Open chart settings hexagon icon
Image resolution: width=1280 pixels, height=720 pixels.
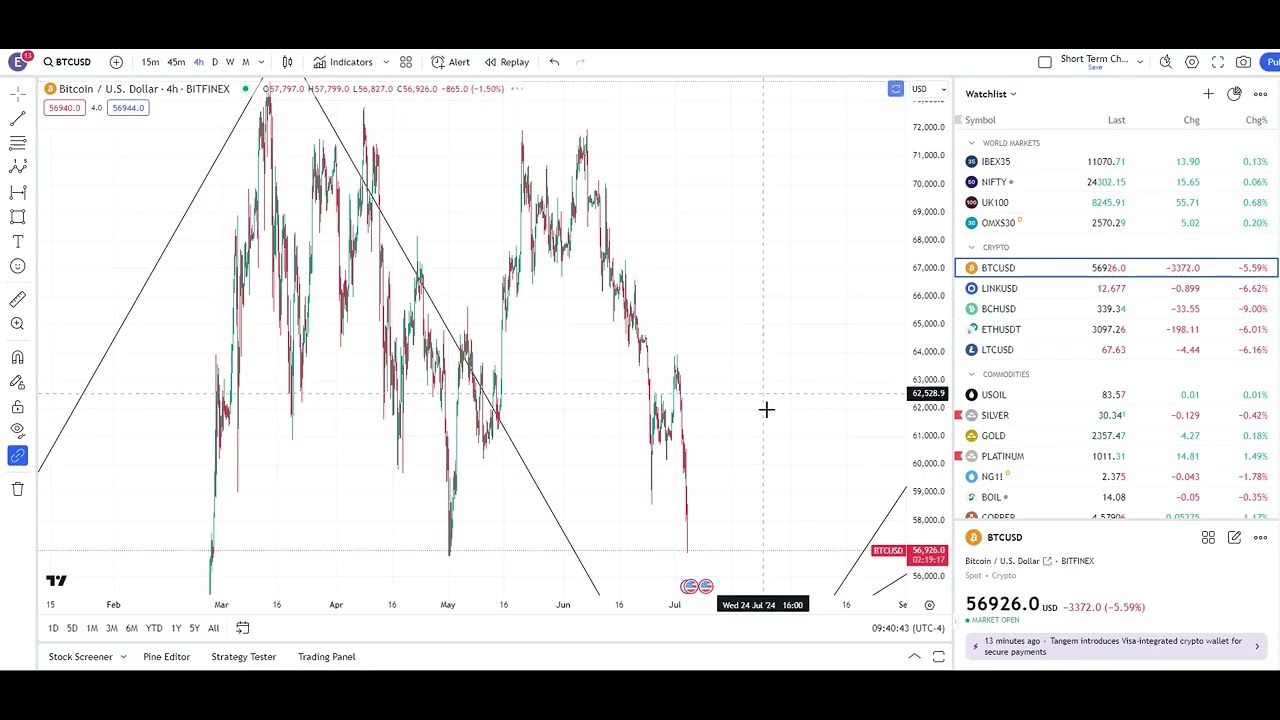pos(1192,62)
